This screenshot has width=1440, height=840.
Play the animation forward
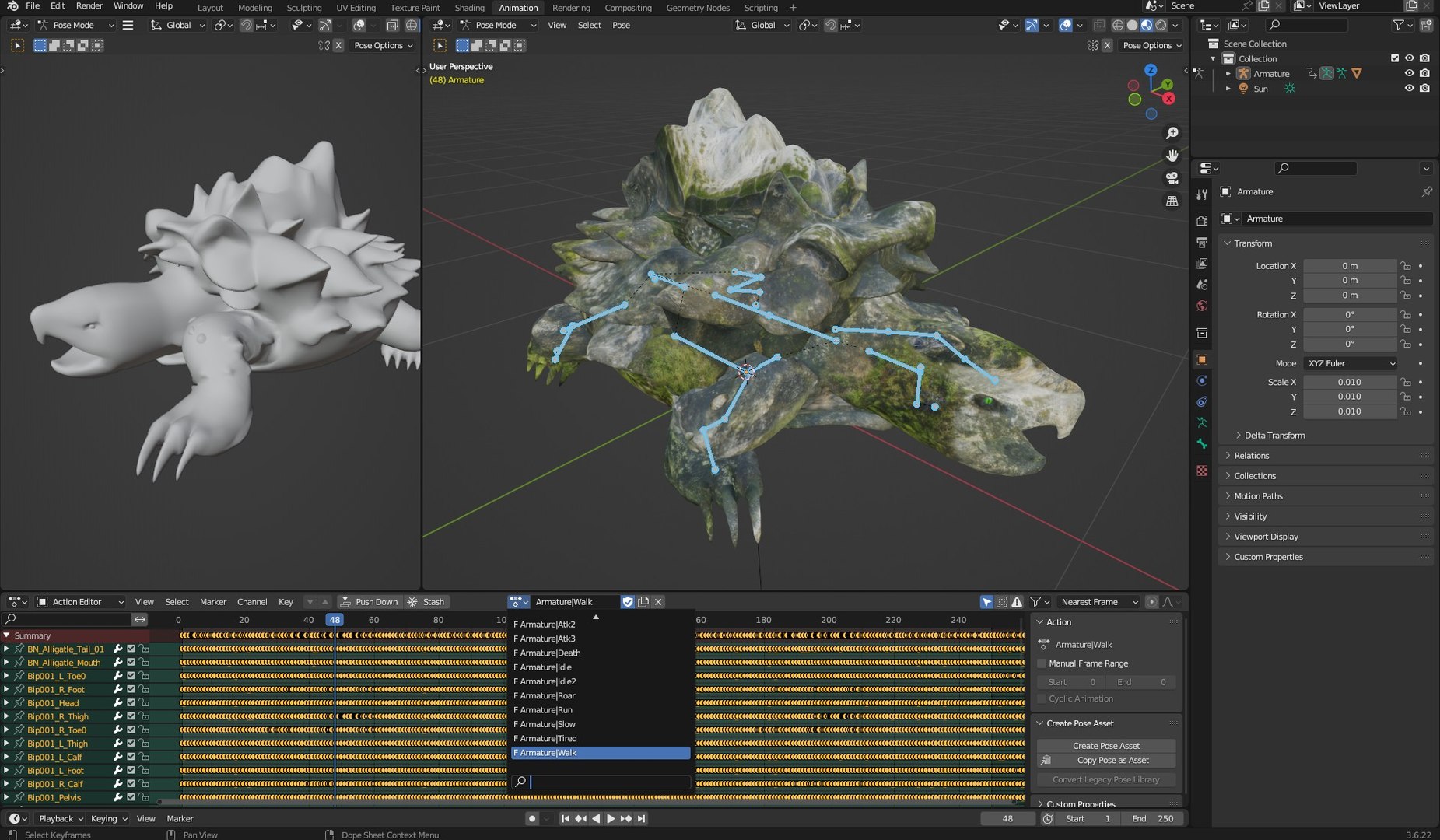[x=611, y=818]
